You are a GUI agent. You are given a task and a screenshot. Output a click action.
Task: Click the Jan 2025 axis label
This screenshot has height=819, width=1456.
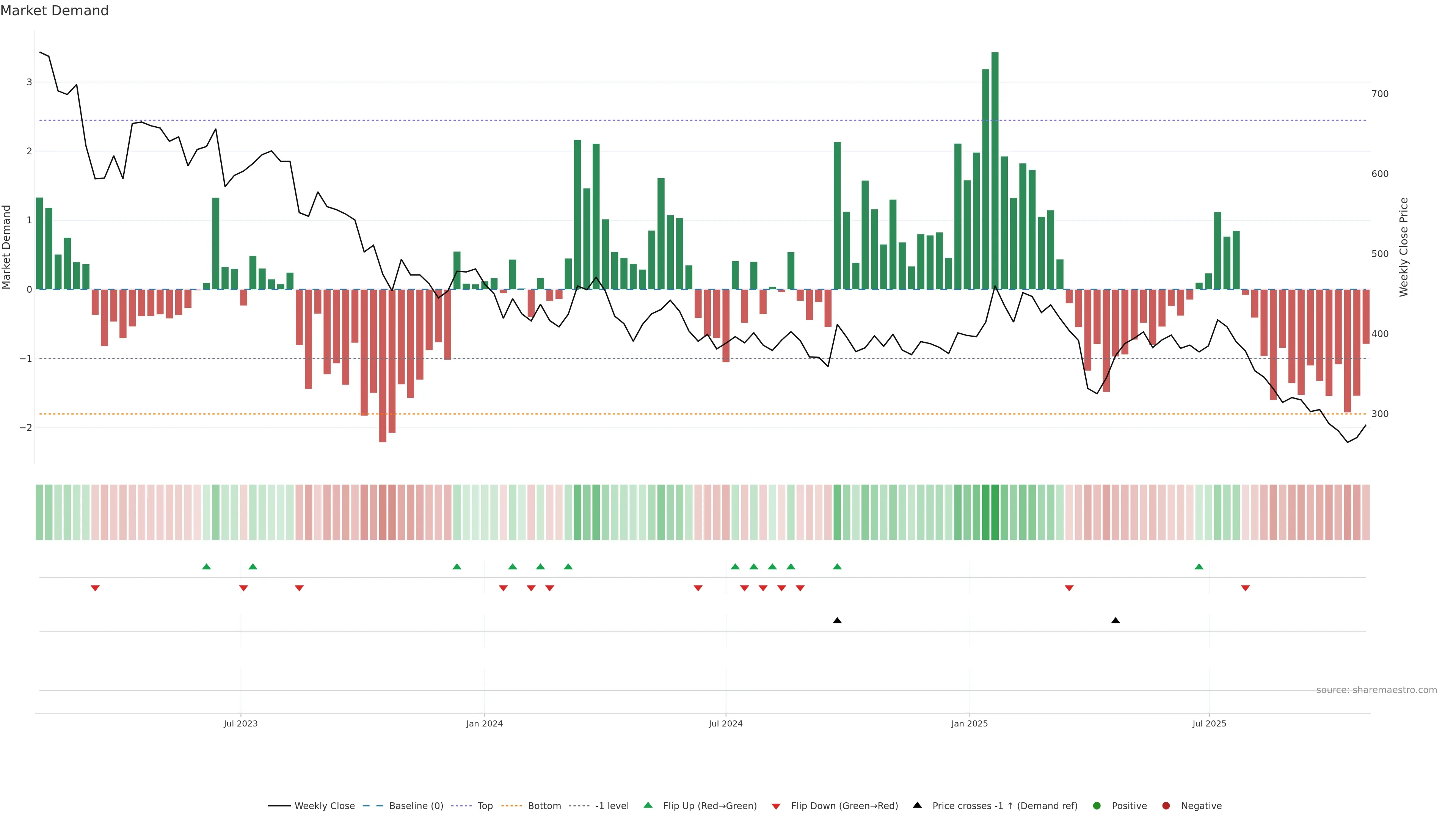click(x=970, y=723)
